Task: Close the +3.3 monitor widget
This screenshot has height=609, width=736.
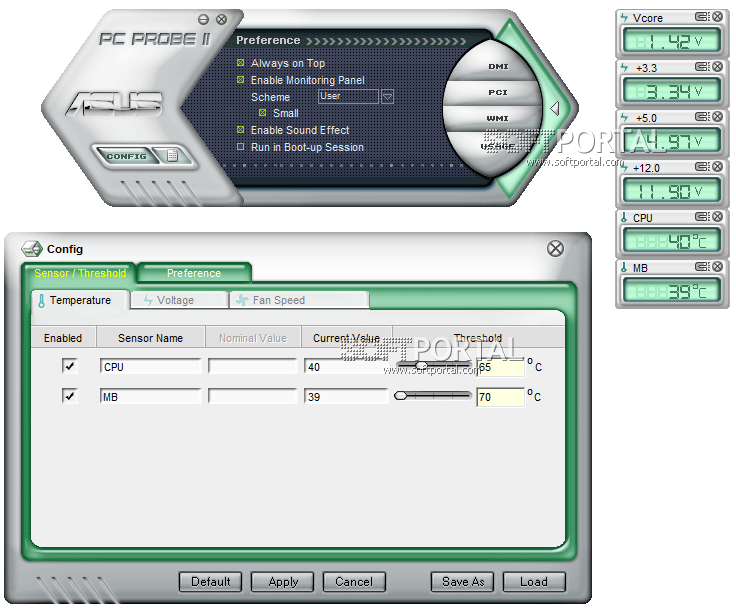Action: pyautogui.click(x=718, y=67)
